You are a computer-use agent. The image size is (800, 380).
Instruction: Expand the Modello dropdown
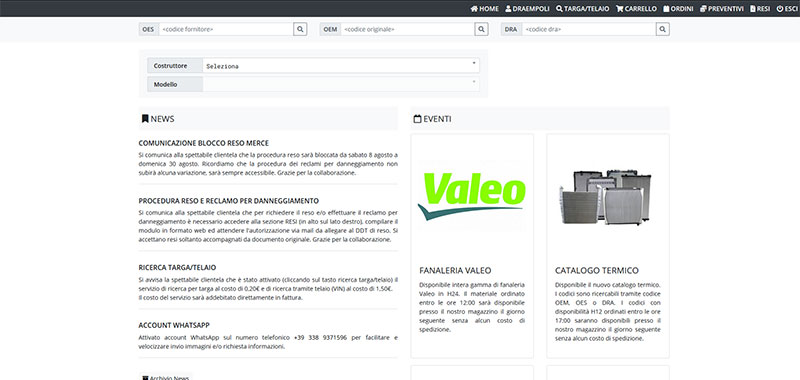click(341, 84)
